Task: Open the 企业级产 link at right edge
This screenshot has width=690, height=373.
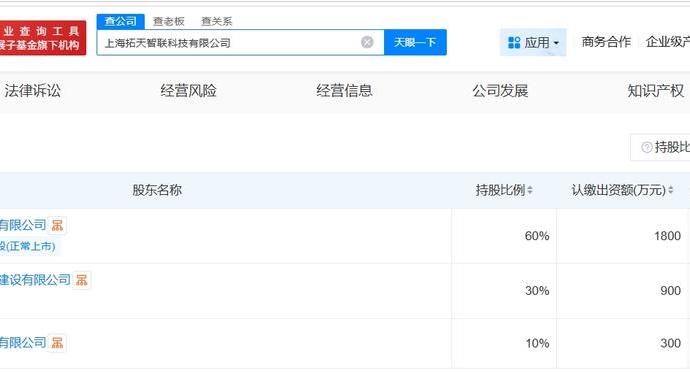Action: tap(668, 42)
